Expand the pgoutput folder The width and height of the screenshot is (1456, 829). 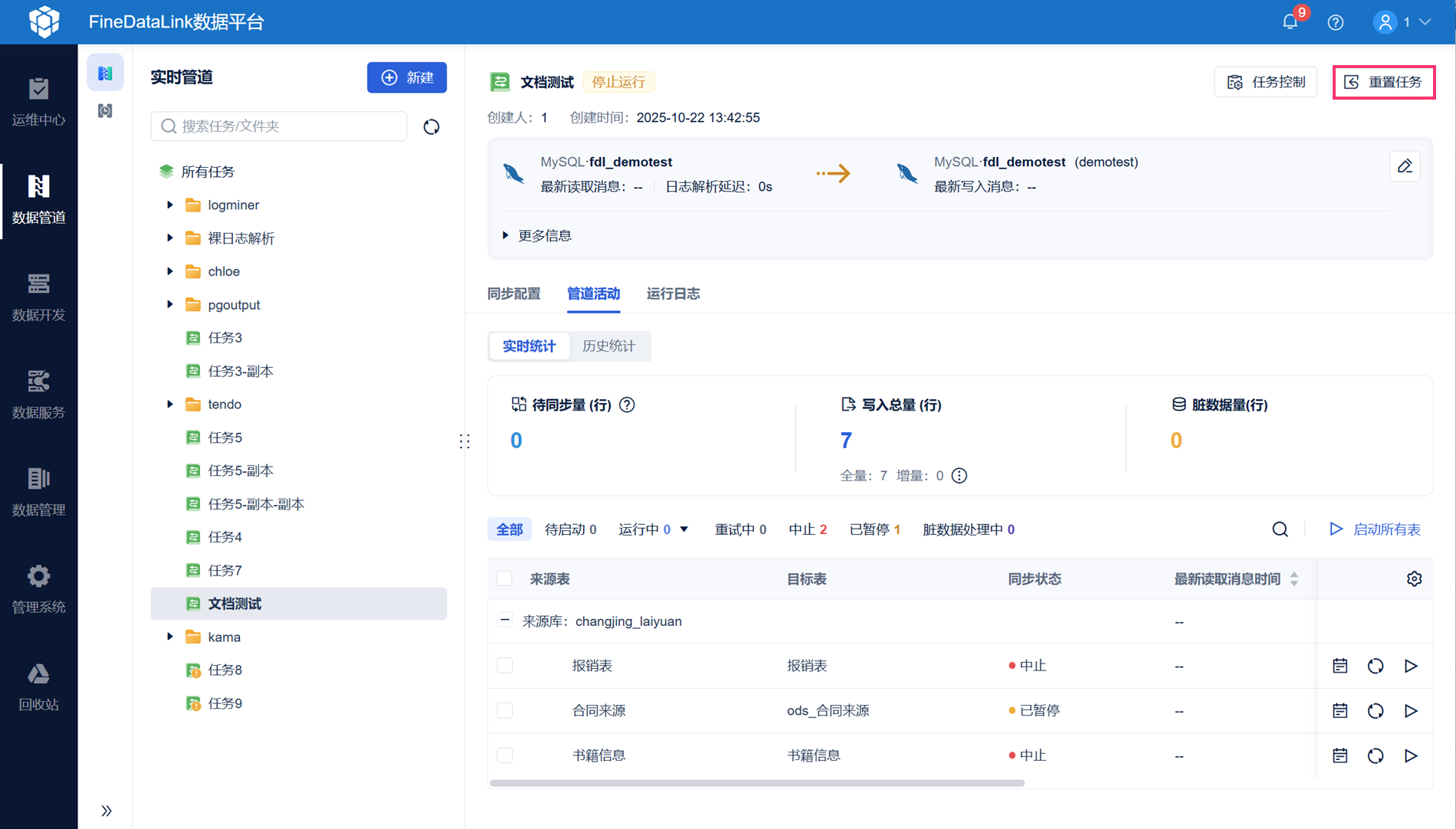click(170, 304)
